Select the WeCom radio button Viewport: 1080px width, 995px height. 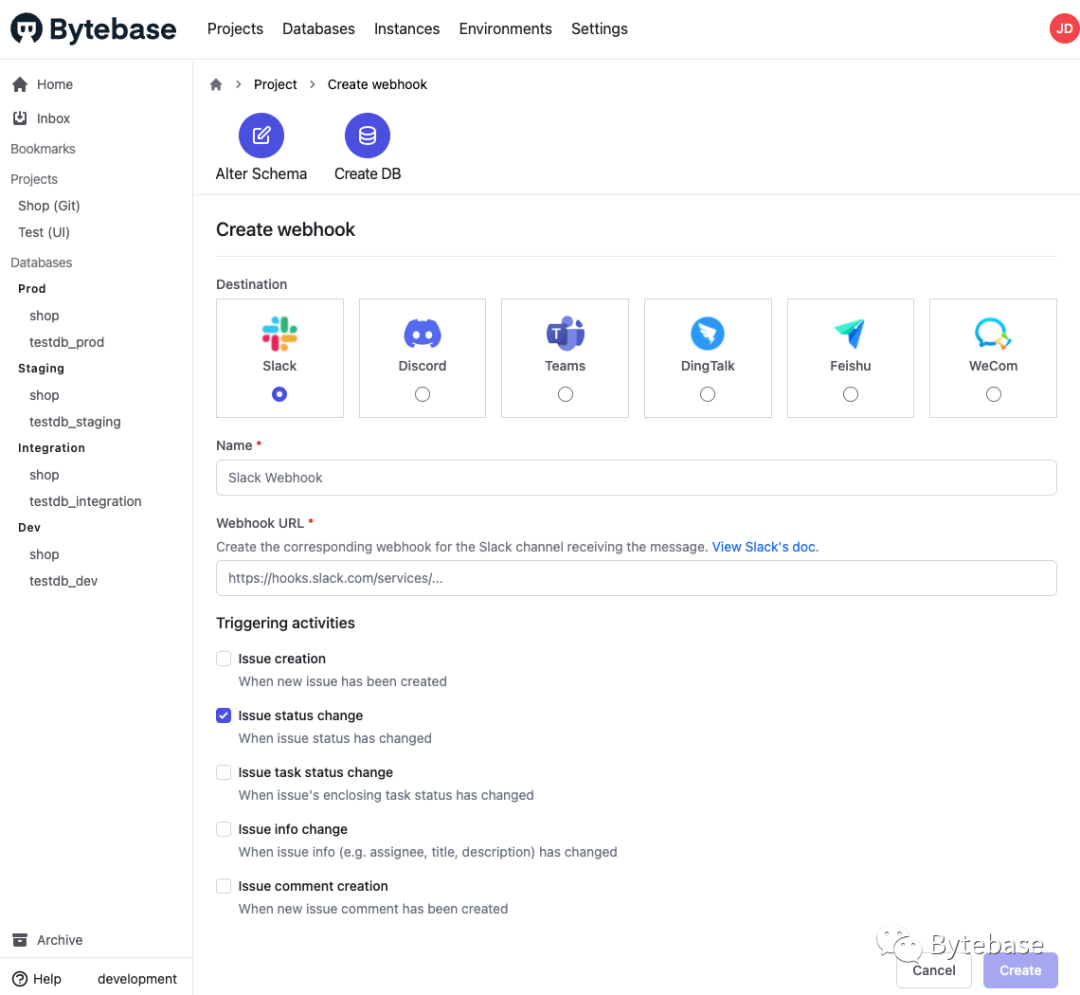[993, 394]
